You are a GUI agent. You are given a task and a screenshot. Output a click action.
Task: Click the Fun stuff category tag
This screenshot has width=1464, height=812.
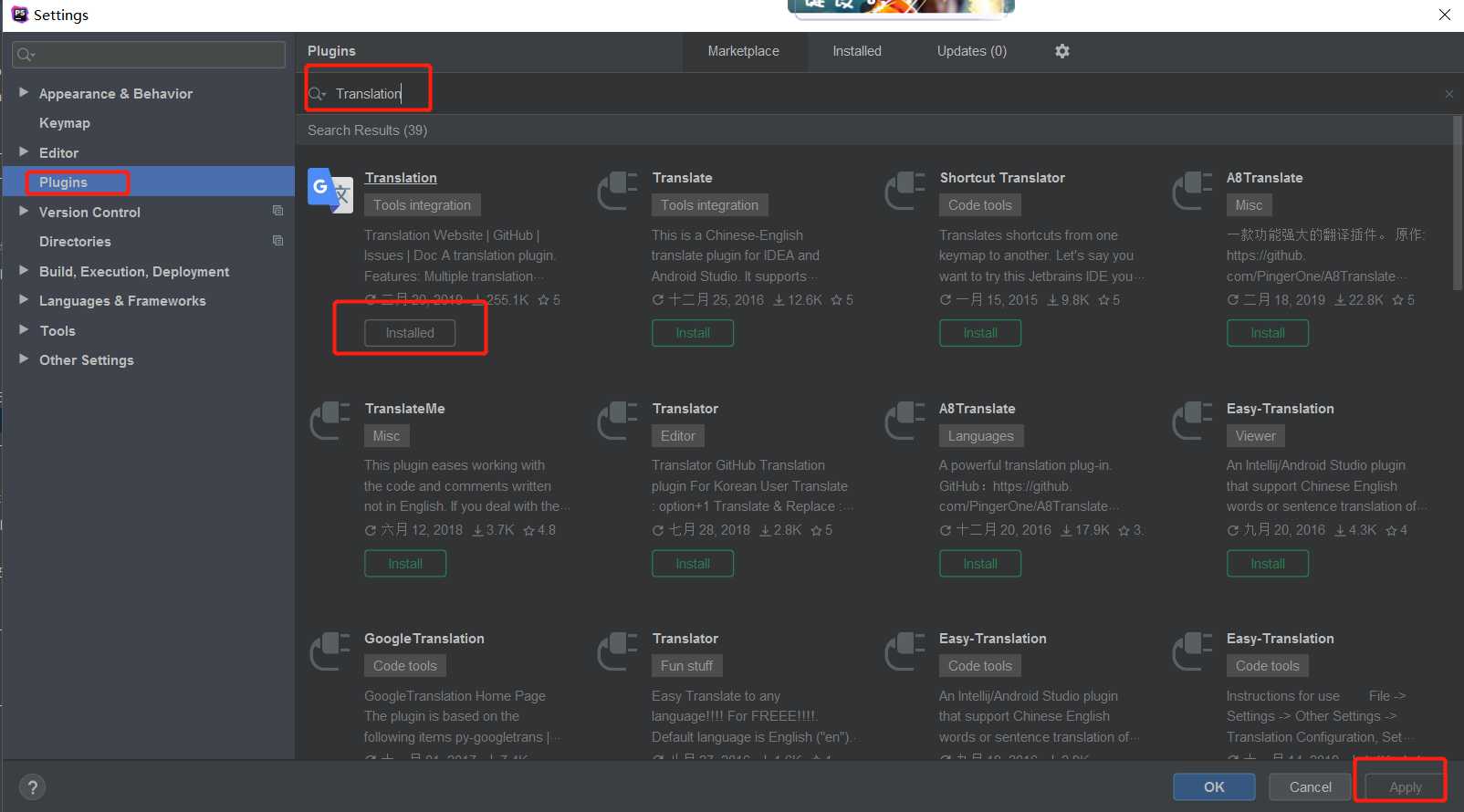[687, 666]
